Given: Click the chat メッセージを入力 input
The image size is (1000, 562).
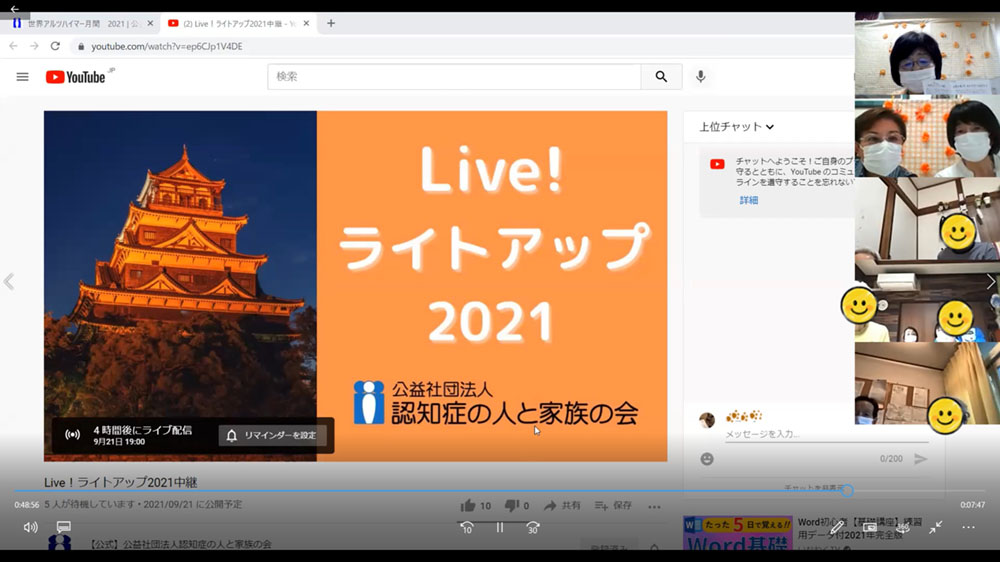Looking at the screenshot, I should pyautogui.click(x=826, y=434).
